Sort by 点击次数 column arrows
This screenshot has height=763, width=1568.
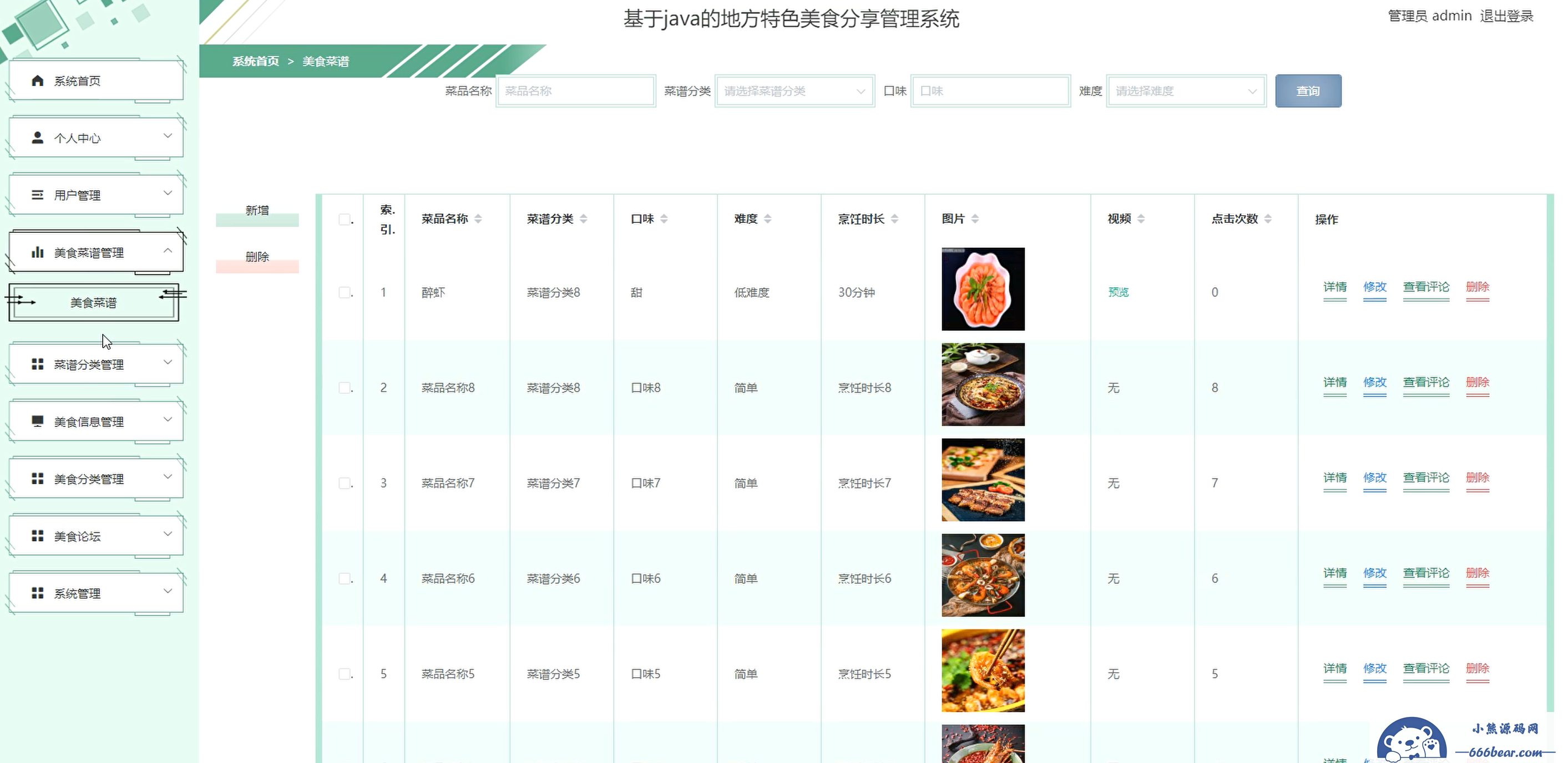click(1267, 219)
